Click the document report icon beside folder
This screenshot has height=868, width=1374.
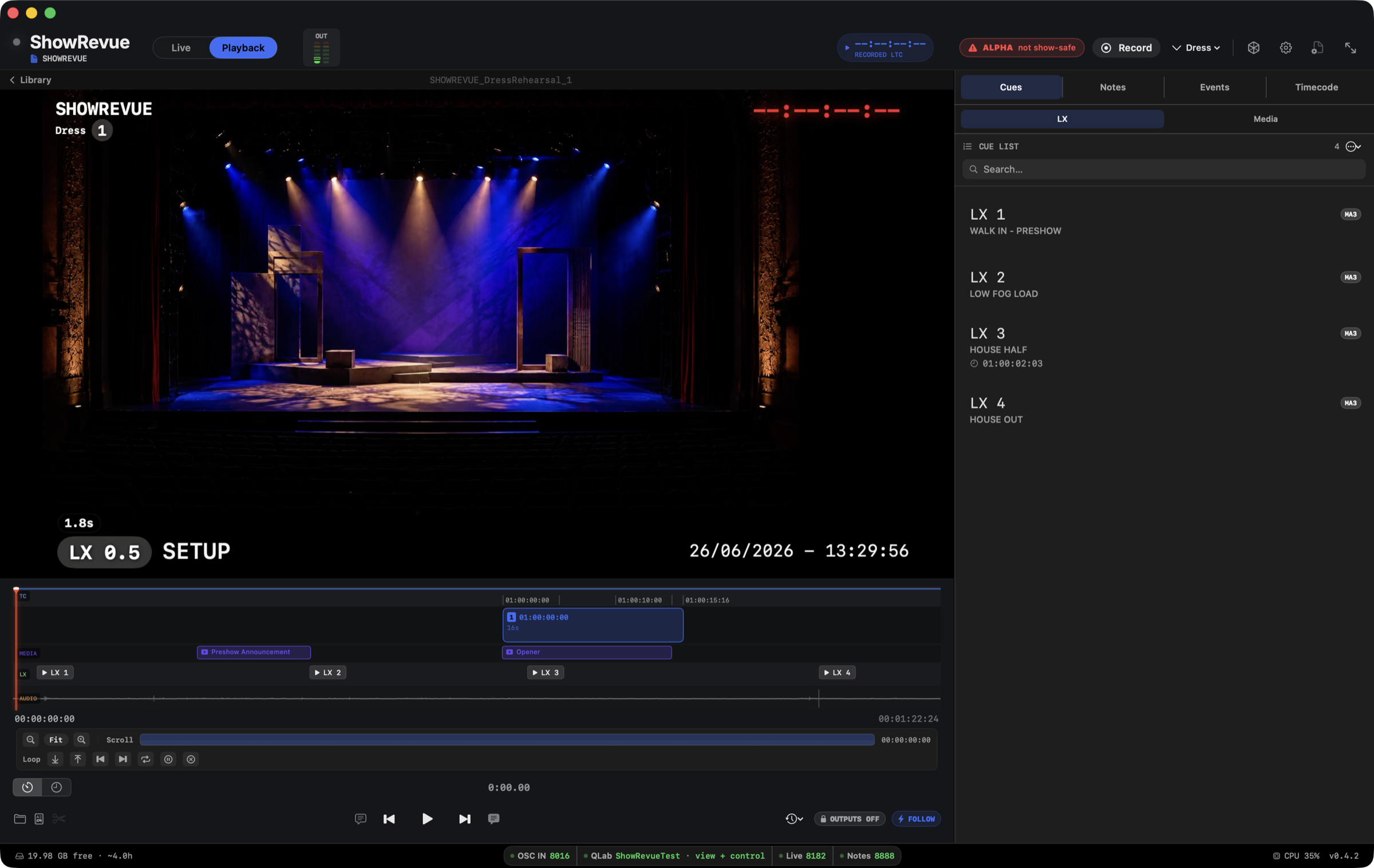[x=39, y=819]
